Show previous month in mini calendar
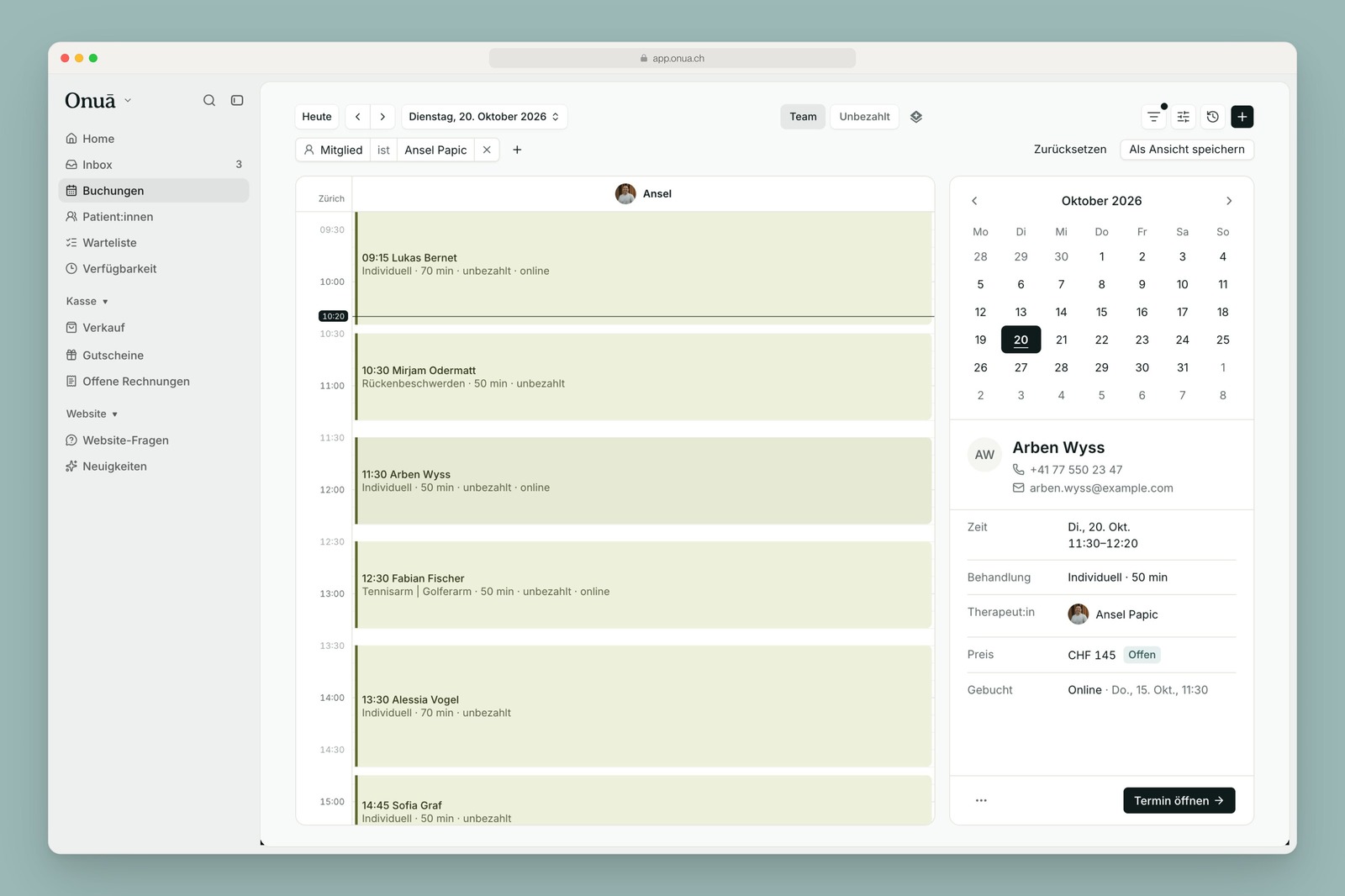Viewport: 1345px width, 896px height. click(x=974, y=201)
